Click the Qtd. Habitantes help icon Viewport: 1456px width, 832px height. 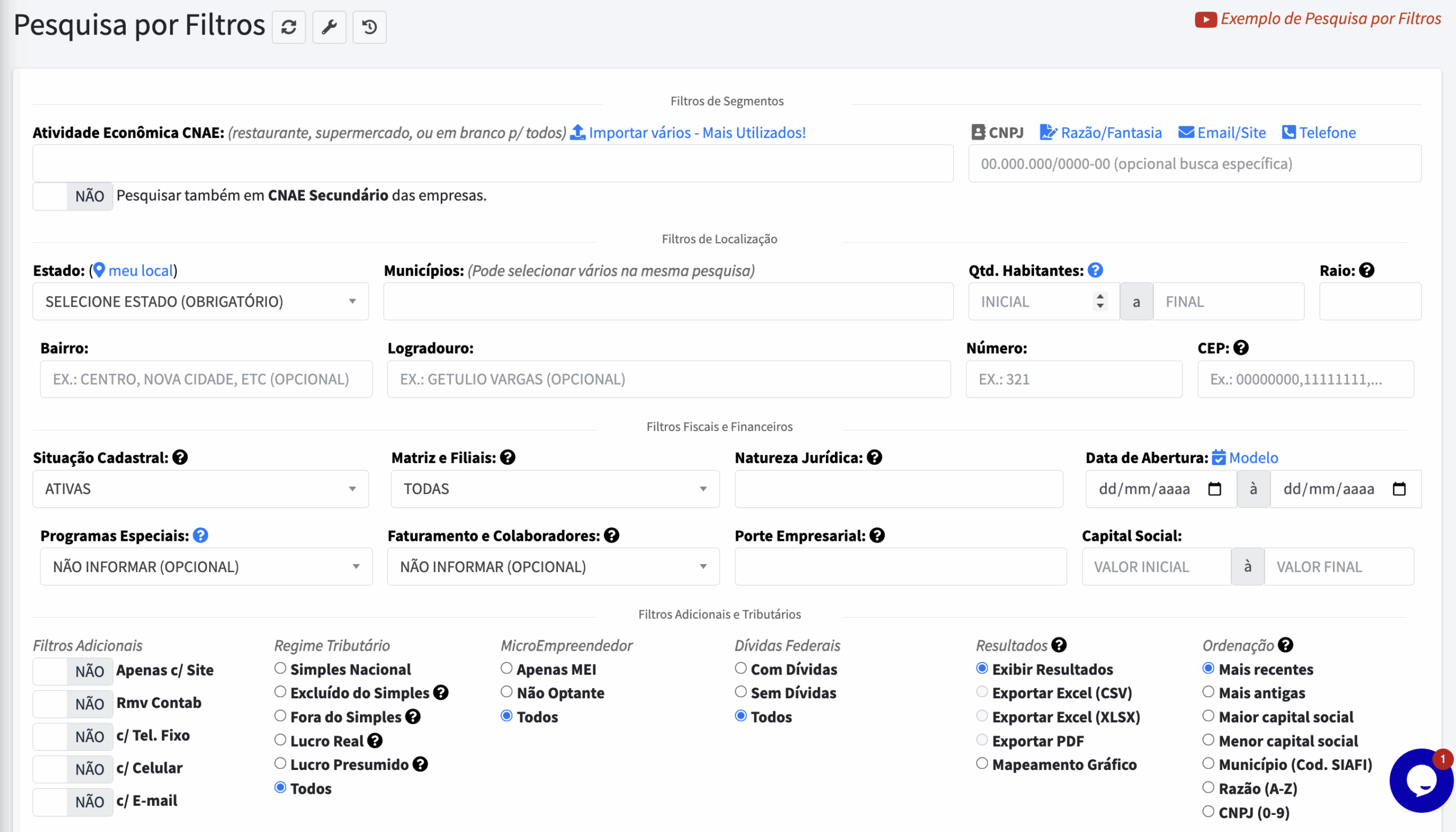(1095, 270)
